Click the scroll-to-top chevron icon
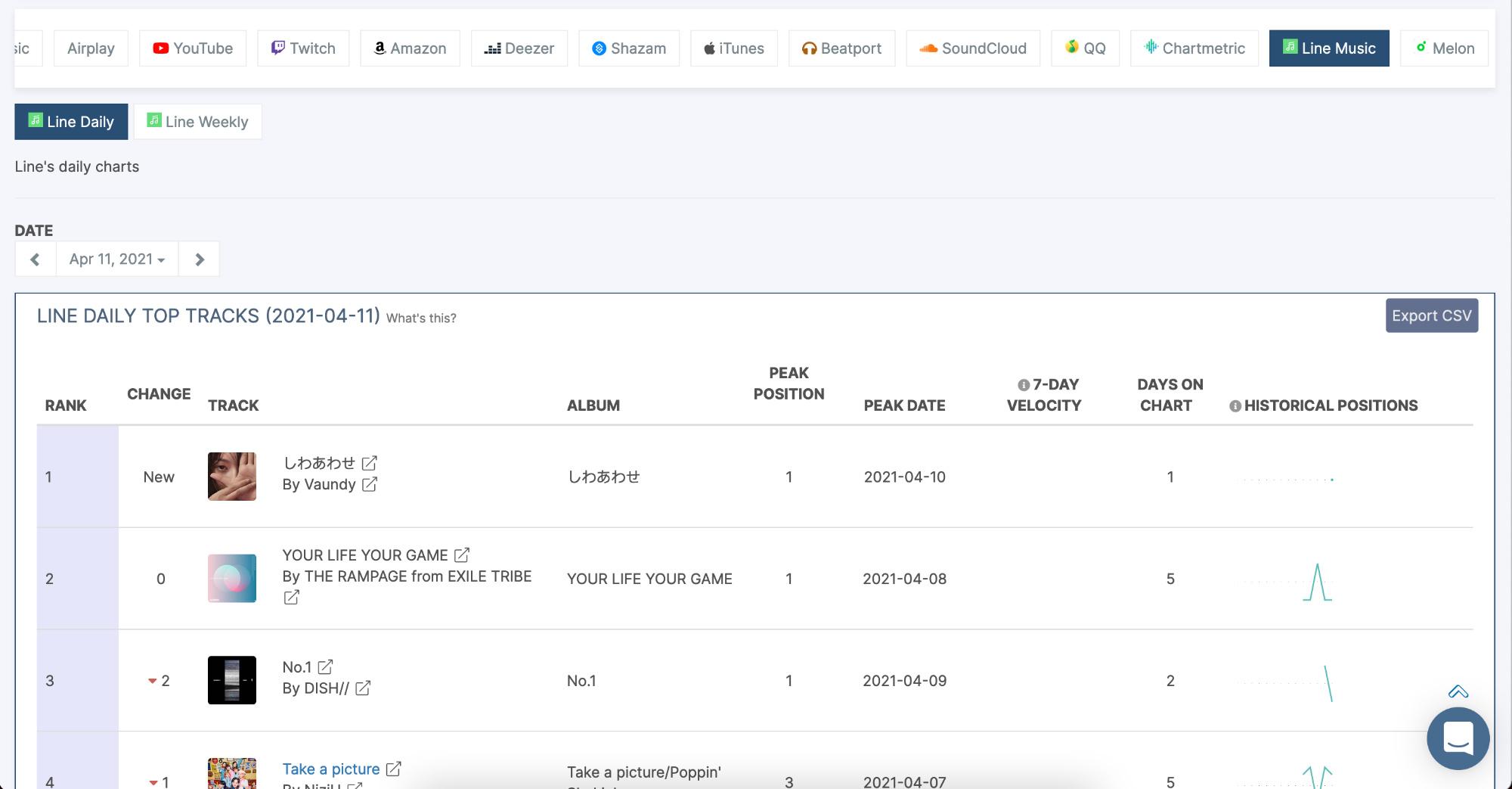The width and height of the screenshot is (1512, 789). click(x=1458, y=691)
